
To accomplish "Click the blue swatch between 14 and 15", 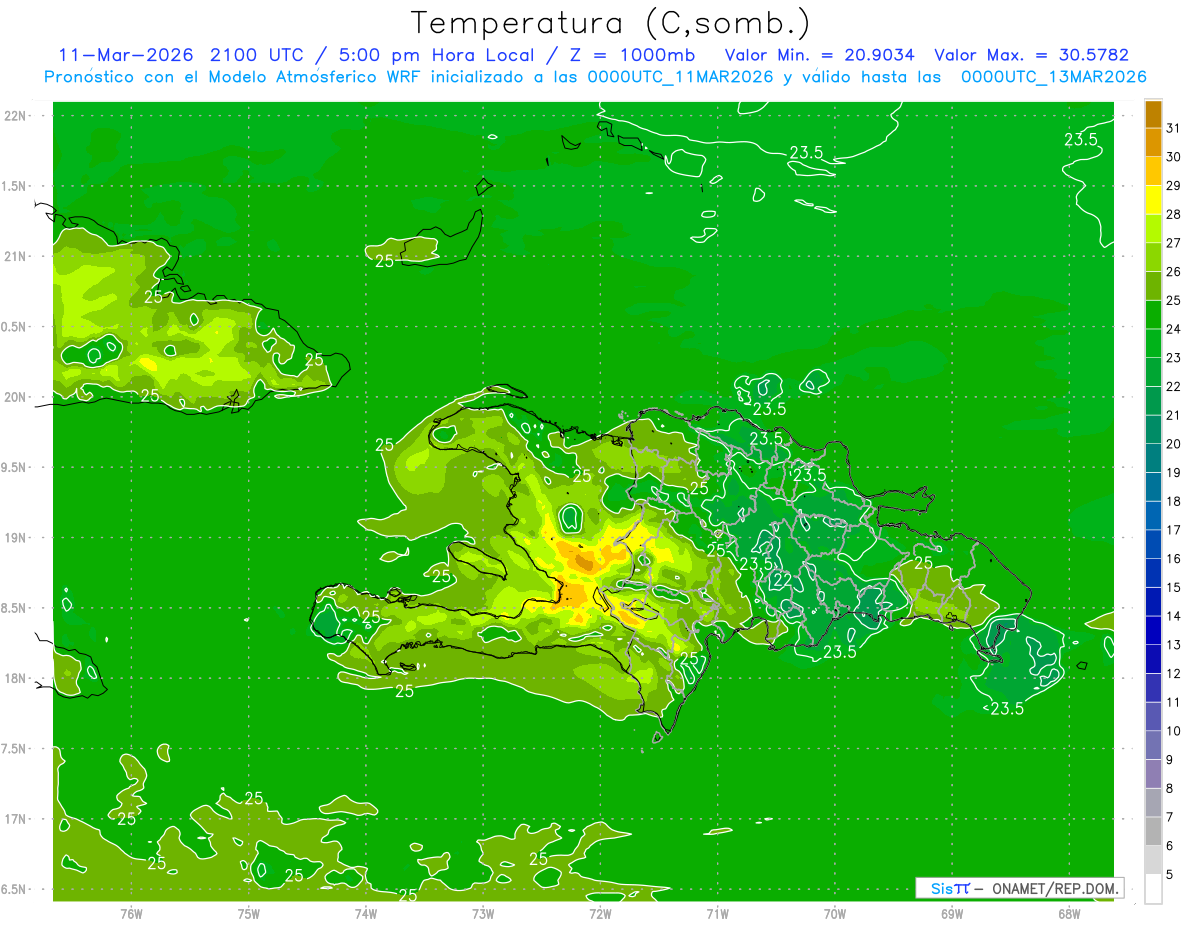I will point(1153,602).
